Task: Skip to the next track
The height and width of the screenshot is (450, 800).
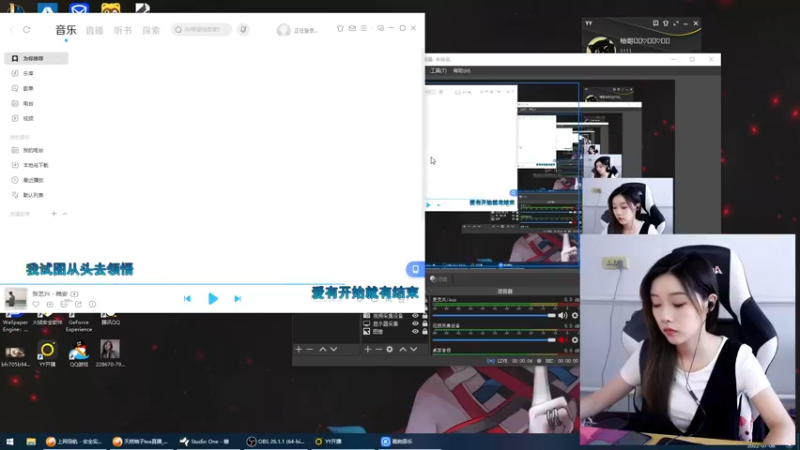Action: 238,298
